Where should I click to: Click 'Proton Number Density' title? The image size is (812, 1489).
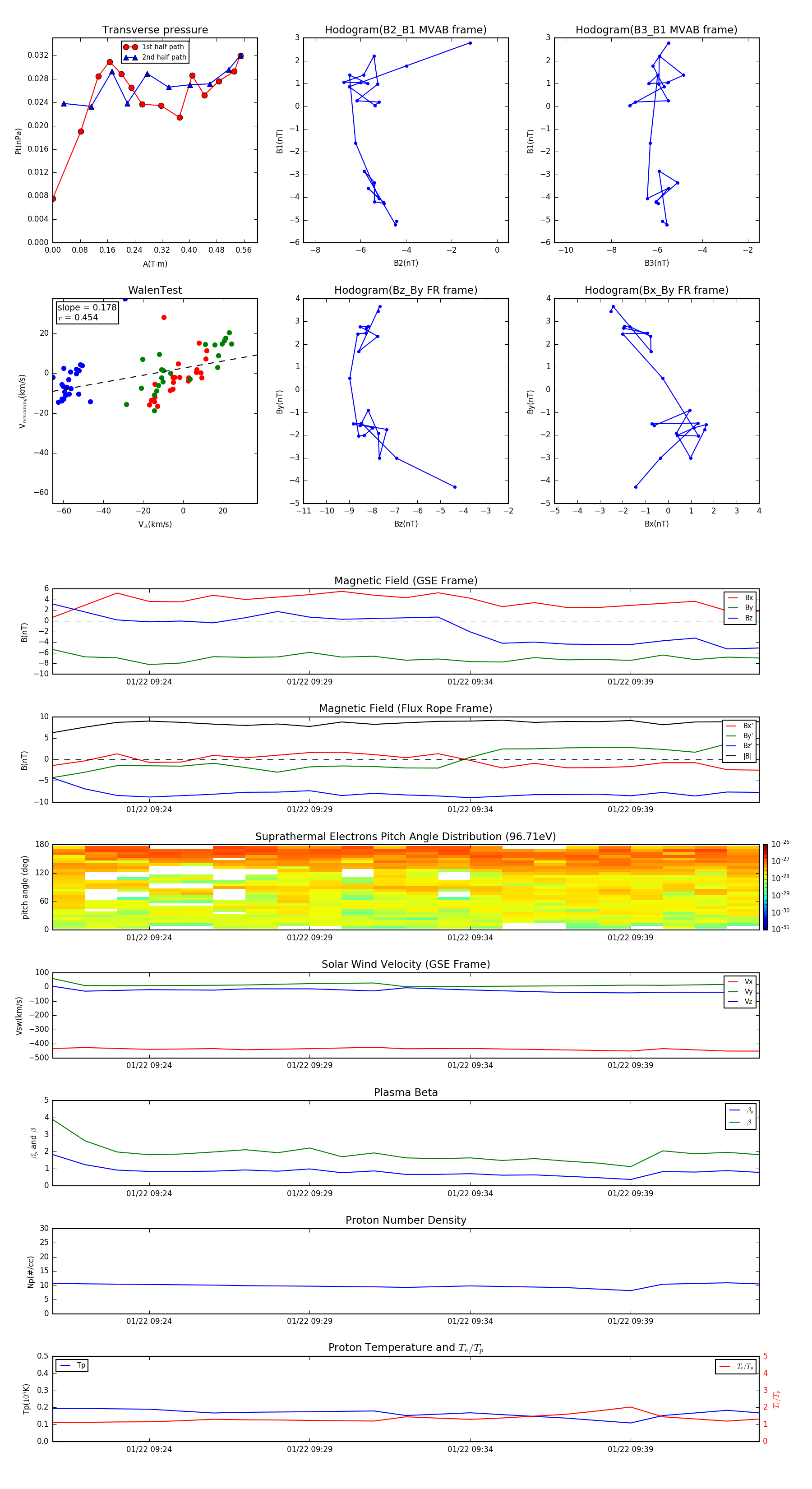406,1220
